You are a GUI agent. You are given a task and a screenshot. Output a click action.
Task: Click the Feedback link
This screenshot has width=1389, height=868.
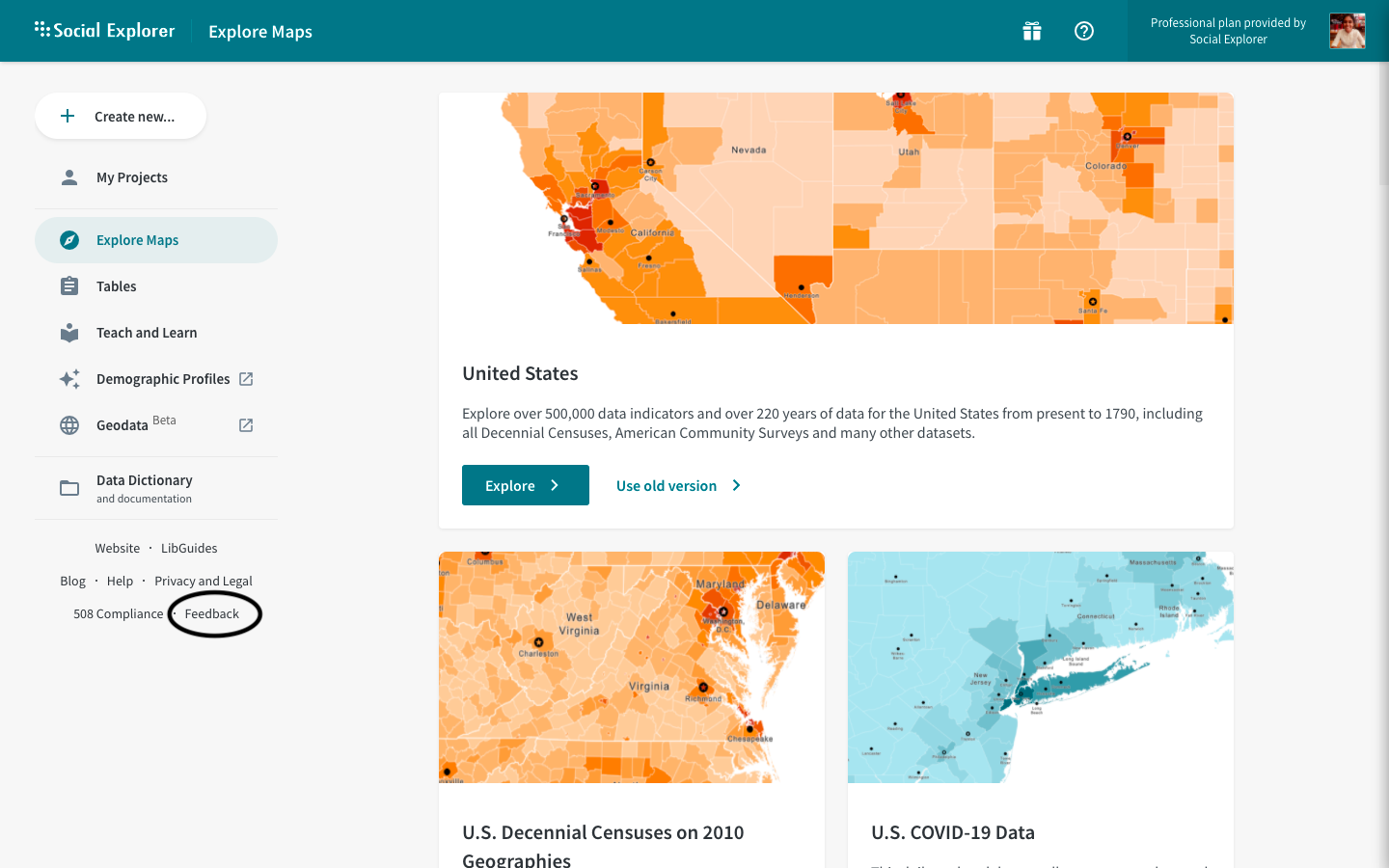(211, 613)
